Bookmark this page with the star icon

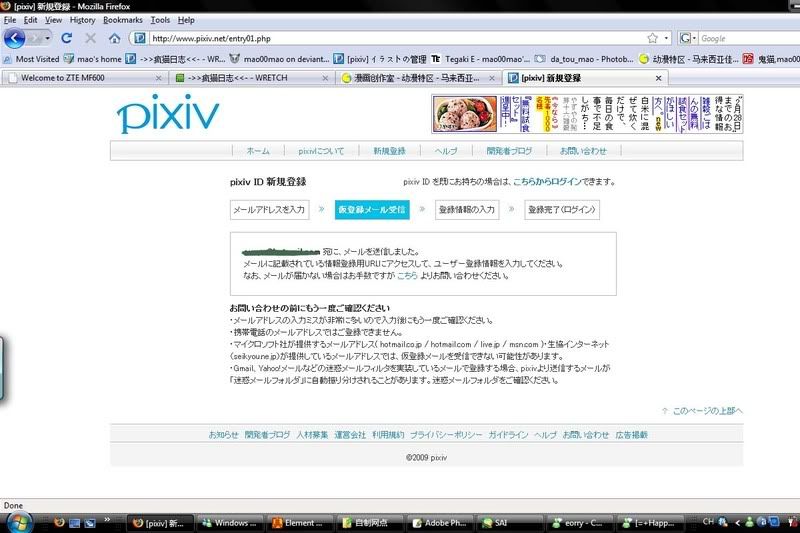click(653, 38)
